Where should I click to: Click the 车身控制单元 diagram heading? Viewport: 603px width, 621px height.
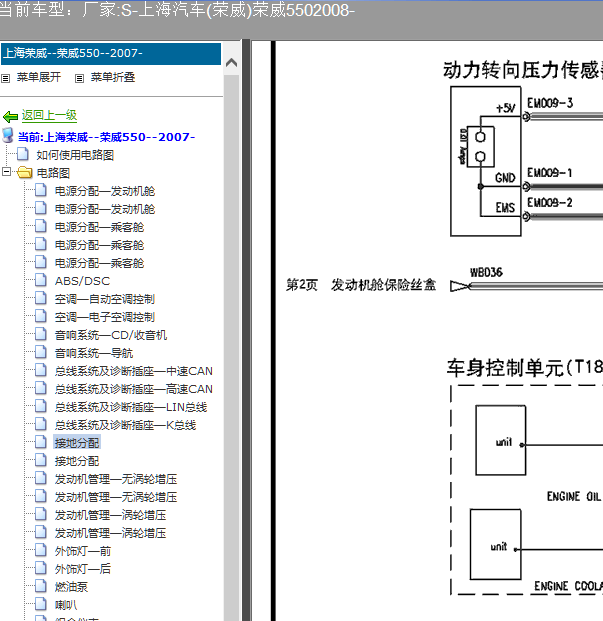tap(525, 368)
